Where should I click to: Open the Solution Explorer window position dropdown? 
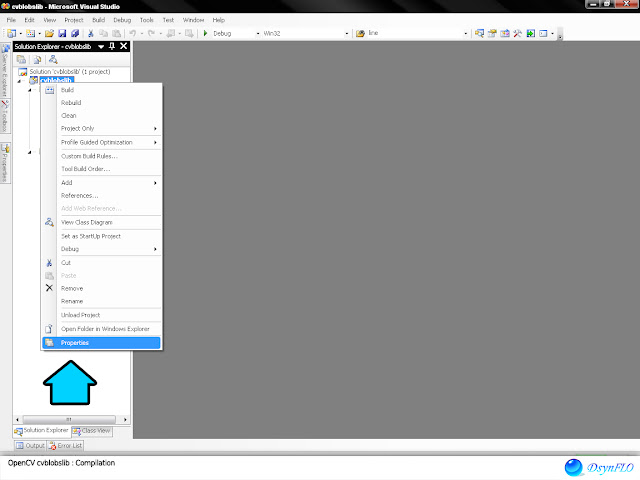tap(101, 47)
